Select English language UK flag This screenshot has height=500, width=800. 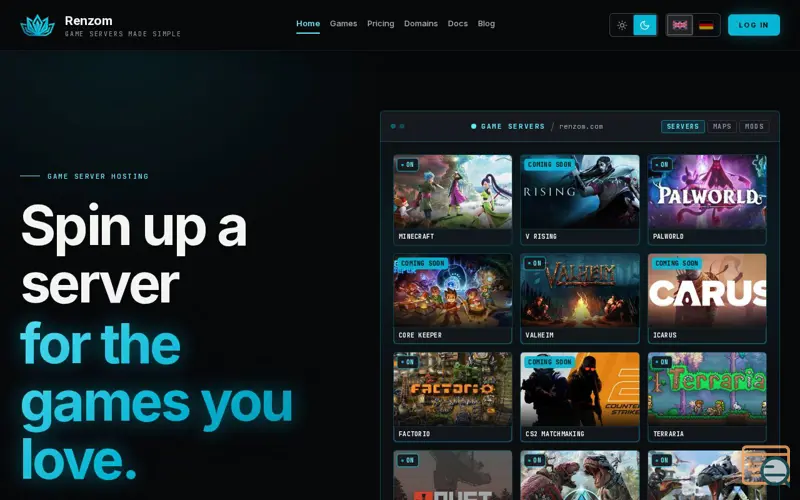[680, 25]
